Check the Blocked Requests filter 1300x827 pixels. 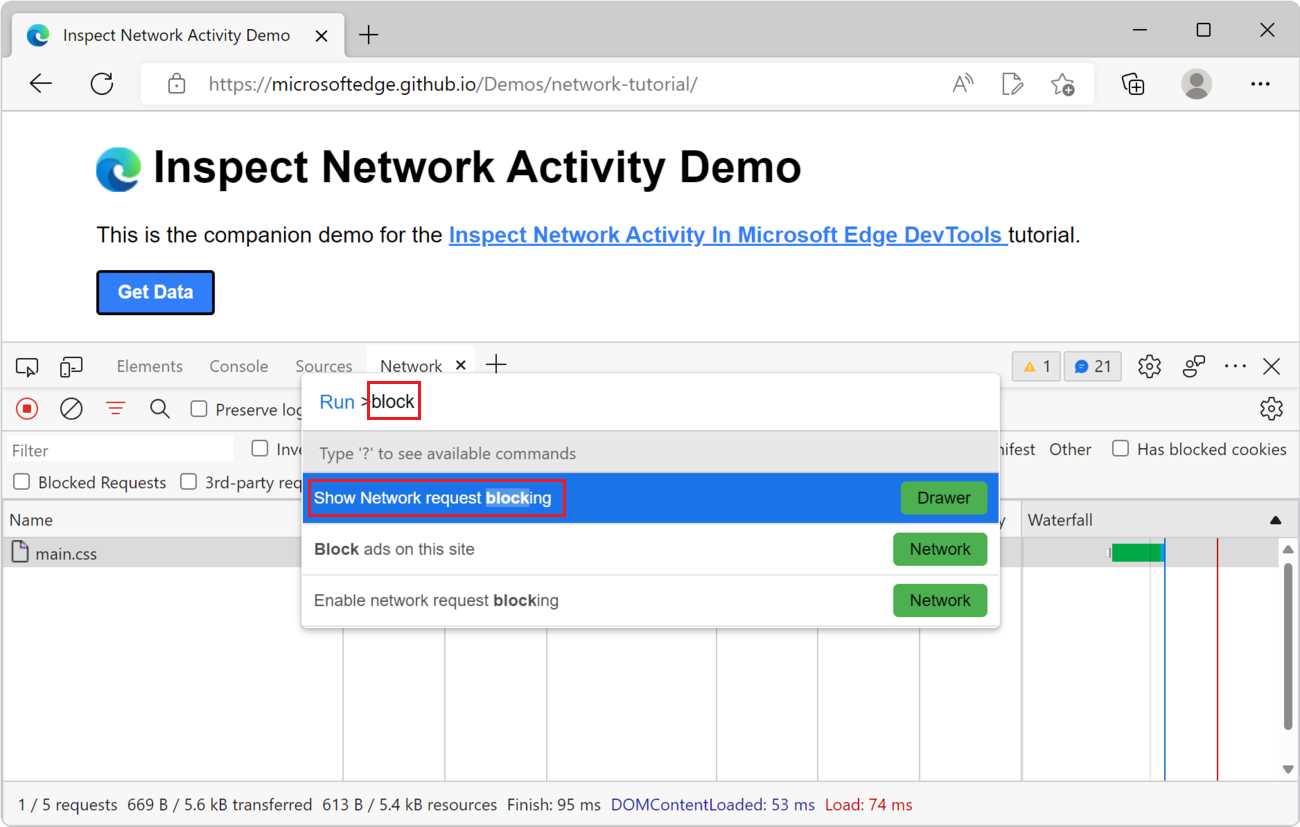(x=21, y=482)
